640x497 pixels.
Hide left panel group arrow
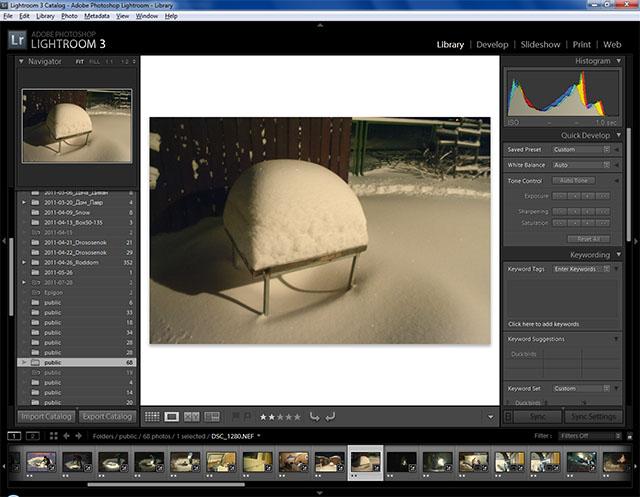pos(4,241)
